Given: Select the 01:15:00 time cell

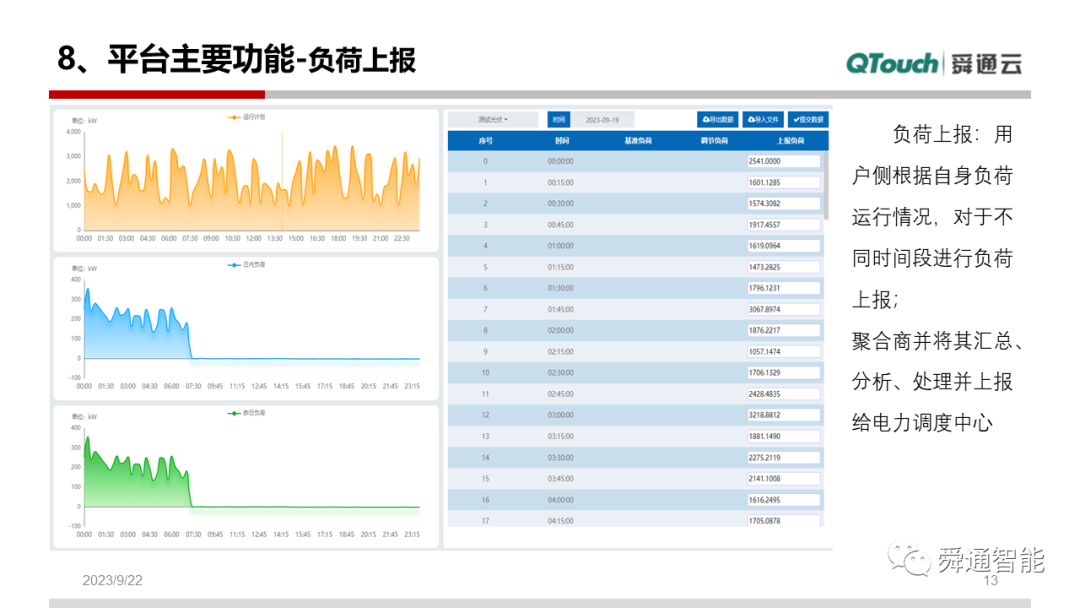Looking at the screenshot, I should coord(561,267).
